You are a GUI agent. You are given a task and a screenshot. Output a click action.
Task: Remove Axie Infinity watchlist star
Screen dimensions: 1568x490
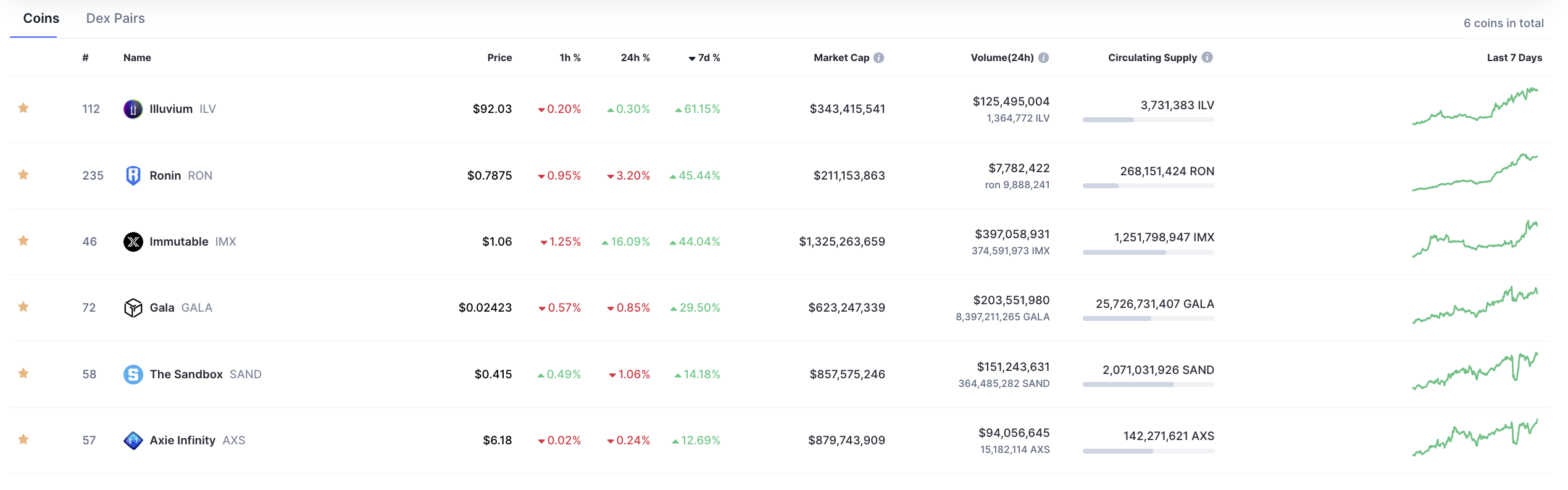click(x=23, y=439)
